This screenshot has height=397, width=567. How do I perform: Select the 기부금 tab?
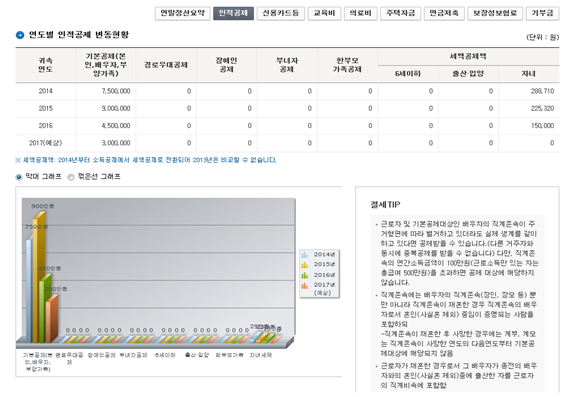[542, 13]
